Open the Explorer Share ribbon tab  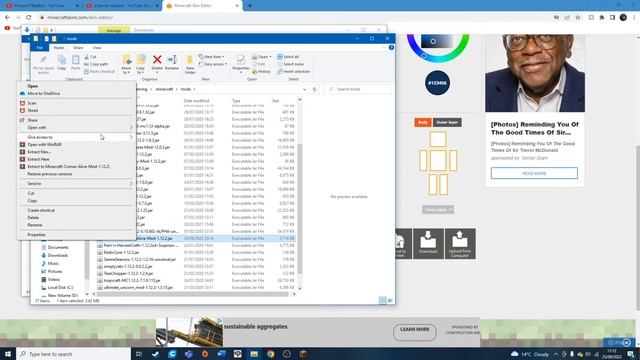[78, 48]
